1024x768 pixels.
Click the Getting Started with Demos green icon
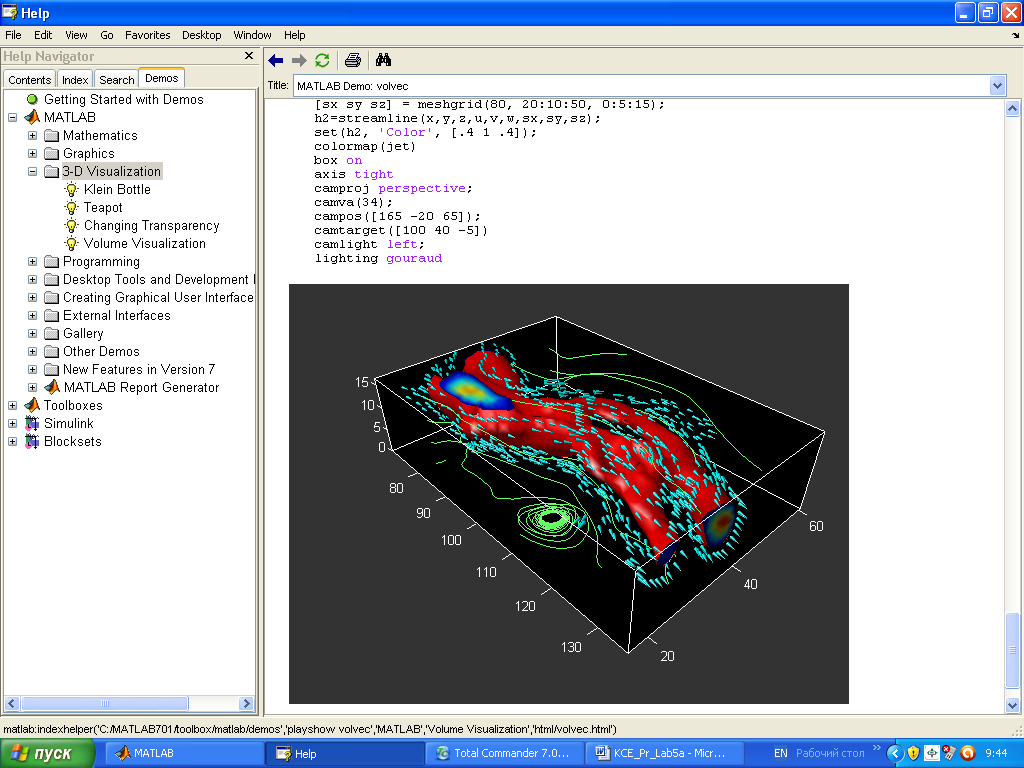[x=32, y=99]
